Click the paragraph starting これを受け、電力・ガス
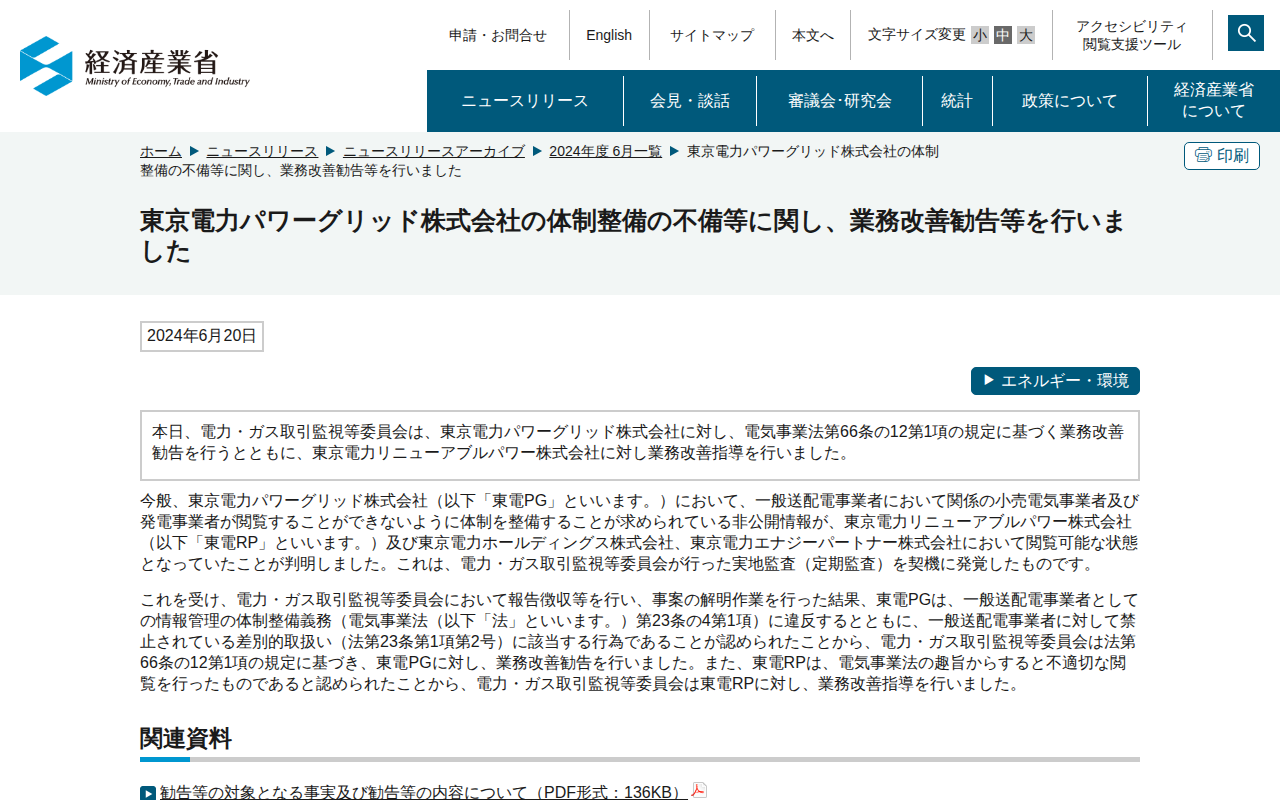1280x800 pixels. tap(640, 642)
